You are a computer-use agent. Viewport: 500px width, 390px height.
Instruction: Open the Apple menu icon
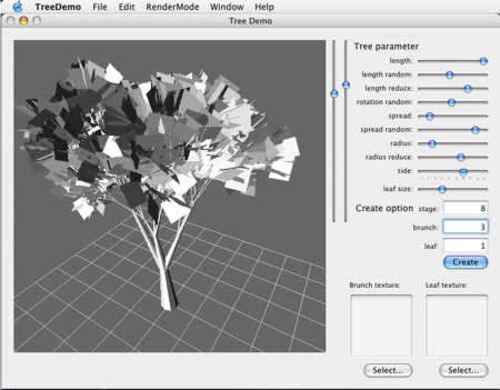(17, 6)
